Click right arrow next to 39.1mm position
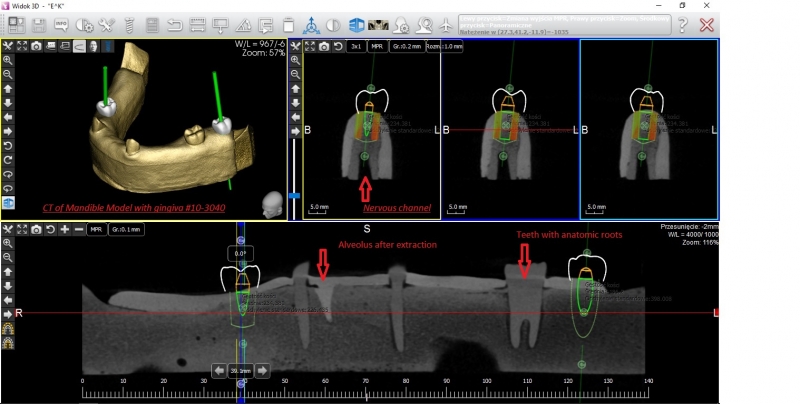The width and height of the screenshot is (800, 404). (263, 370)
